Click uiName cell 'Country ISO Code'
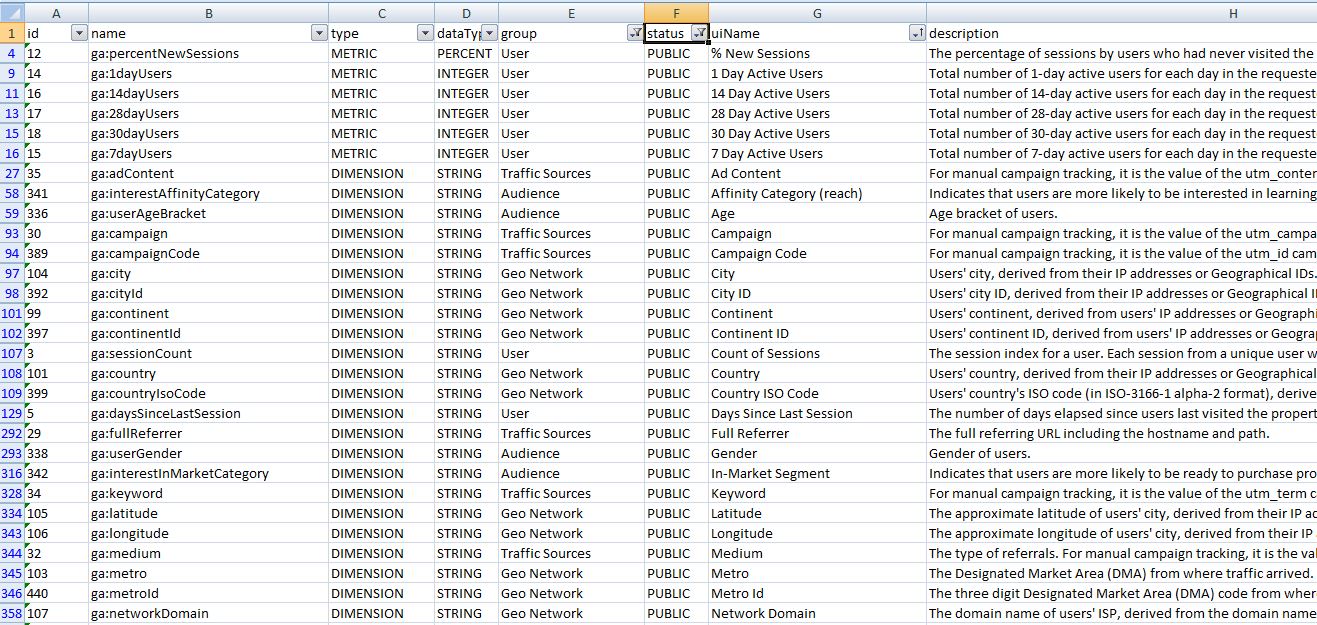This screenshot has height=625, width=1317. 817,393
